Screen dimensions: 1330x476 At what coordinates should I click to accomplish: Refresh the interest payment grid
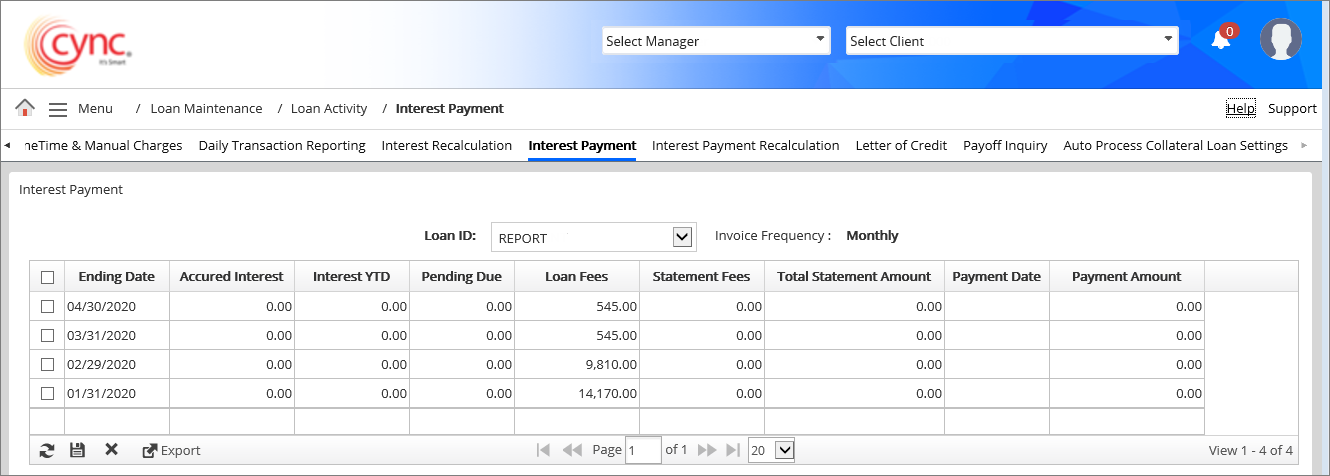pyautogui.click(x=46, y=450)
